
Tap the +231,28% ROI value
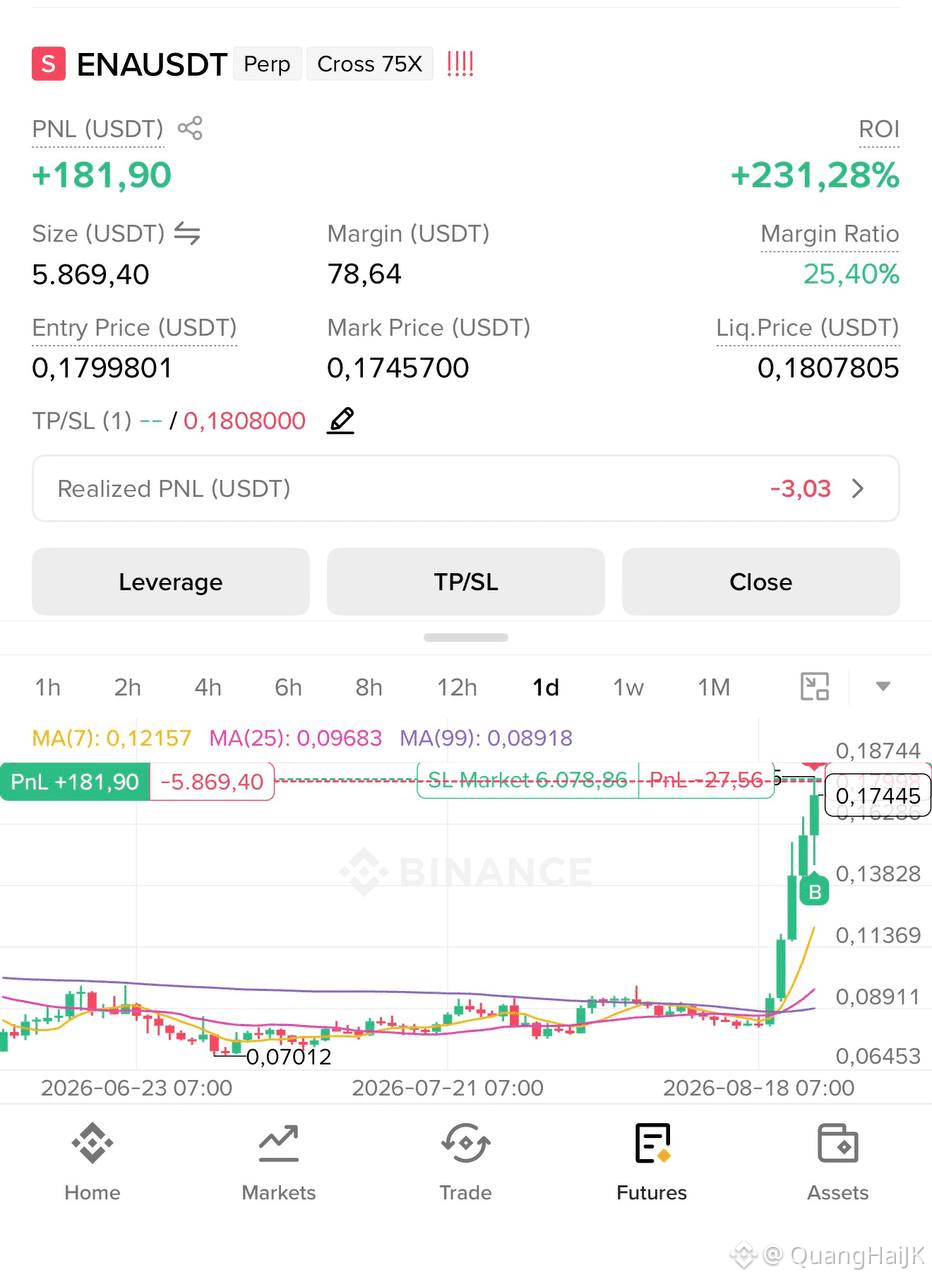[x=815, y=175]
